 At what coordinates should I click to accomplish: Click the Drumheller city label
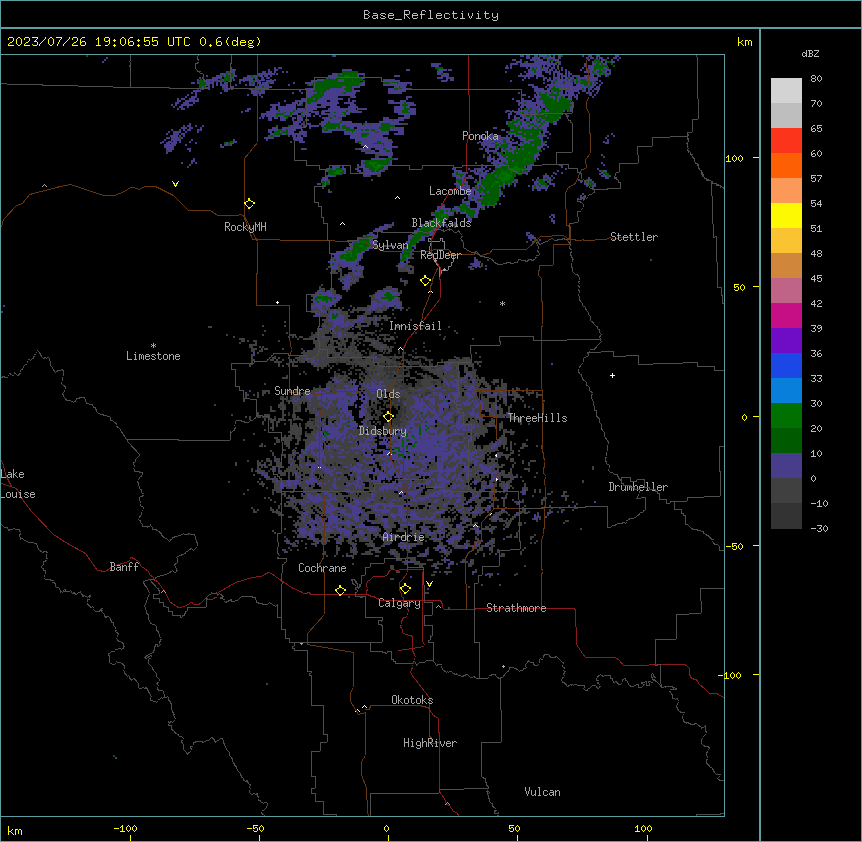(638, 487)
